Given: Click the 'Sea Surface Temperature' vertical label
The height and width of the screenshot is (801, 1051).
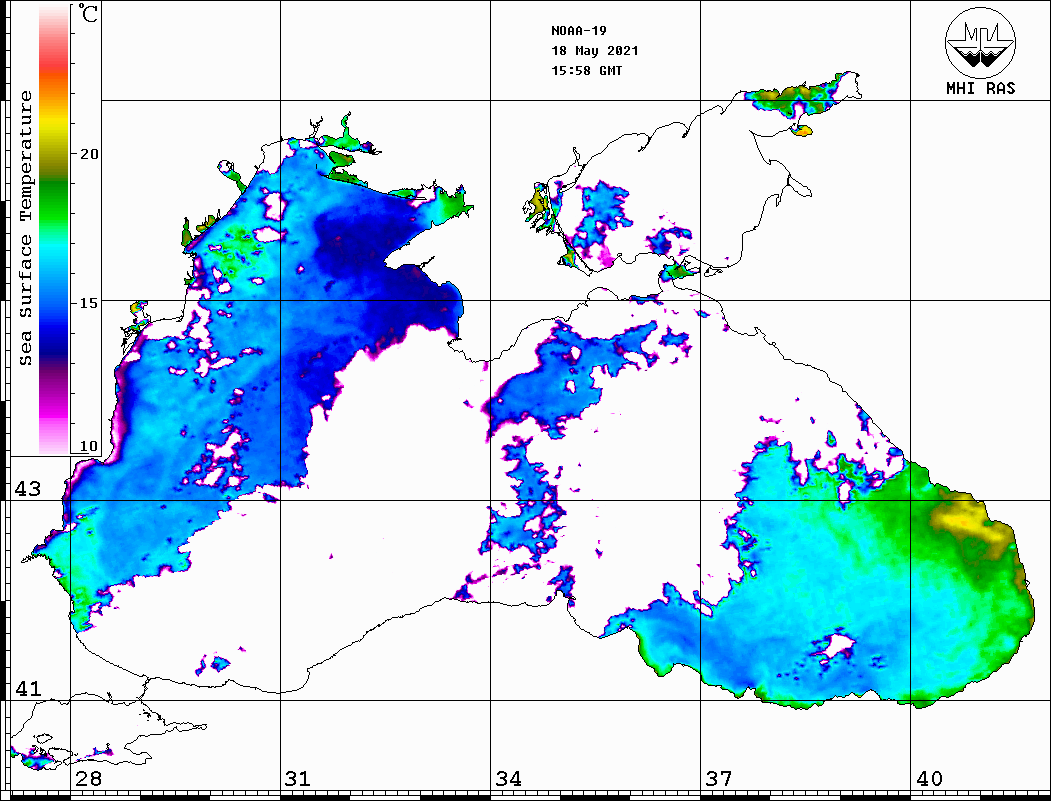Looking at the screenshot, I should 25,229.
